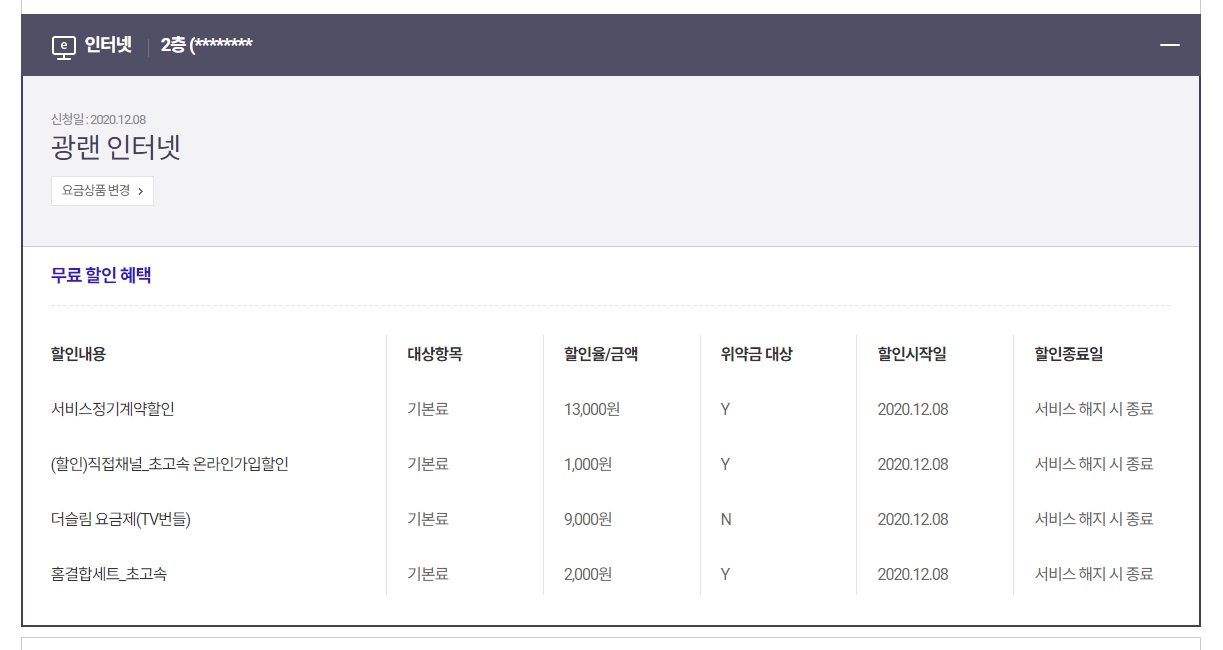This screenshot has width=1223, height=650.
Task: Click the internet monitor icon in header
Action: pyautogui.click(x=64, y=46)
